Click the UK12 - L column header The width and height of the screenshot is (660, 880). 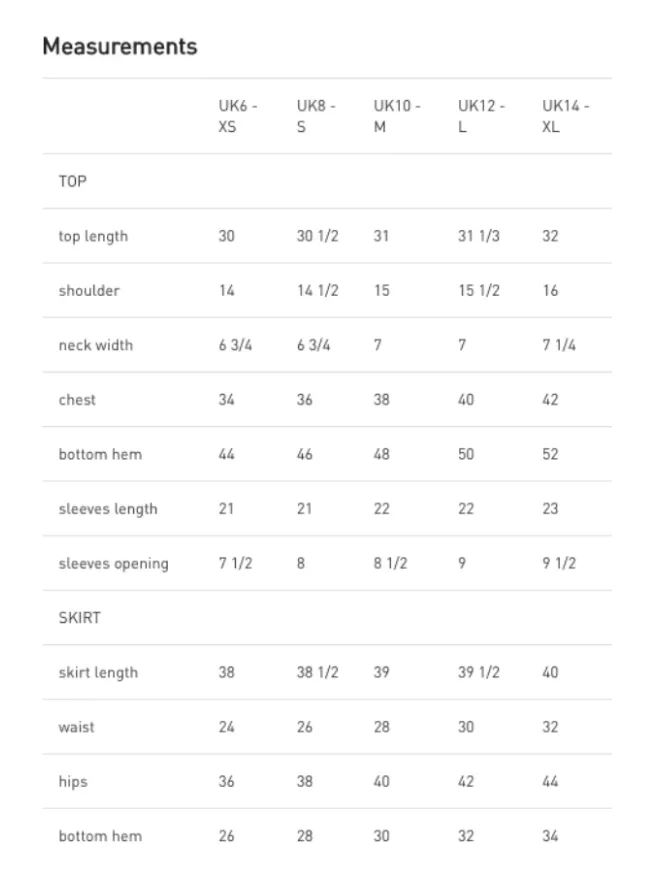481,116
